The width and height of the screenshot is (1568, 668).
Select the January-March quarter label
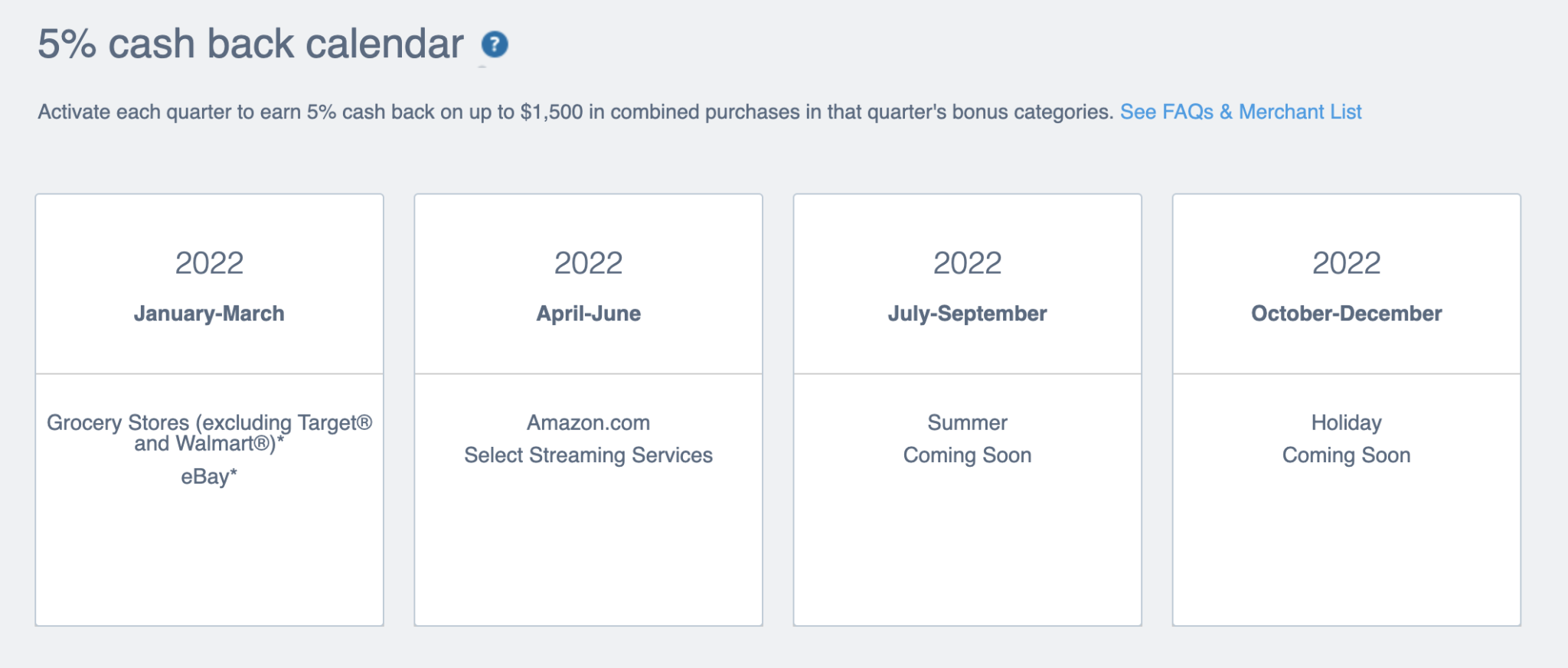209,314
